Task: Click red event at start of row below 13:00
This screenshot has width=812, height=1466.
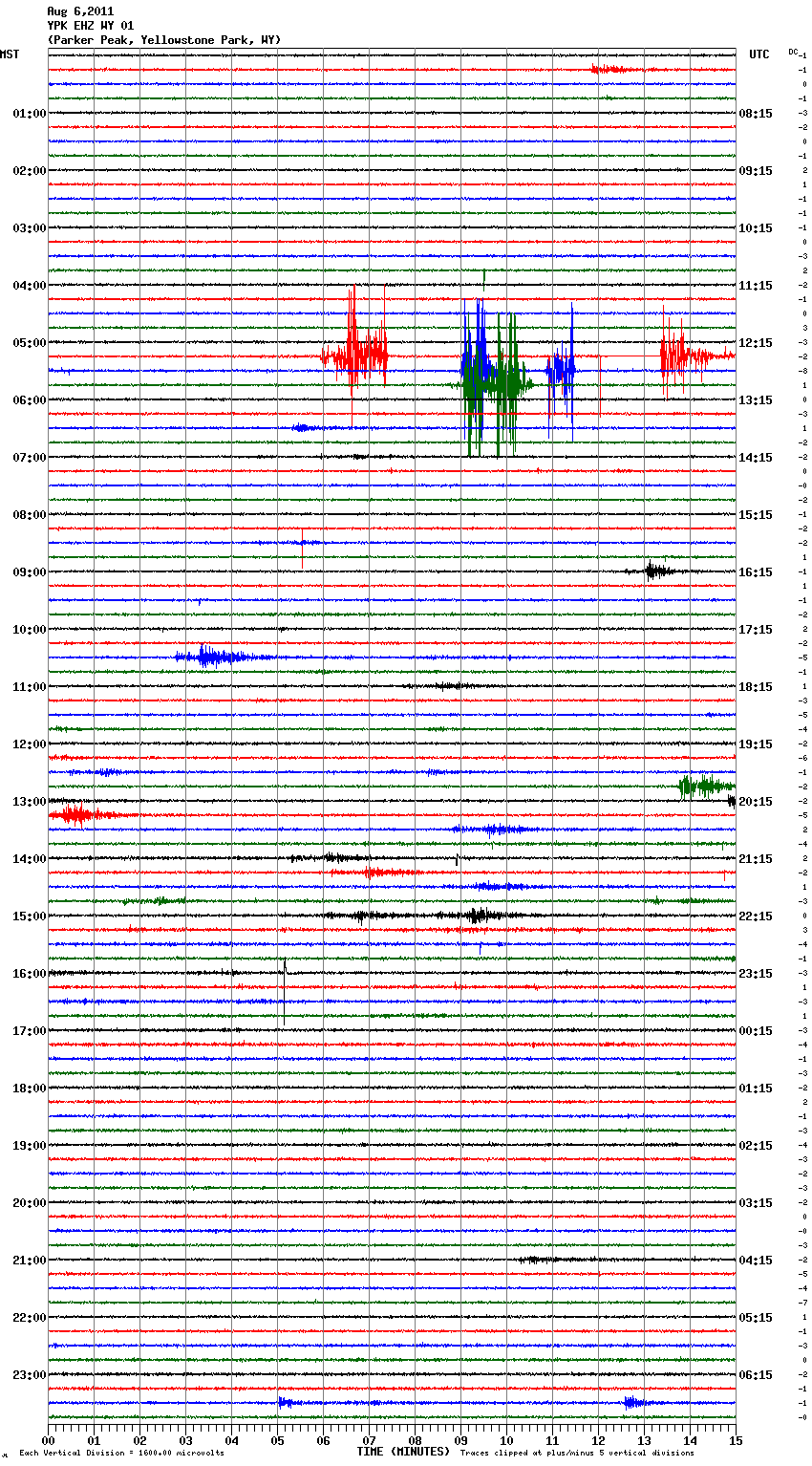Action: 82,815
